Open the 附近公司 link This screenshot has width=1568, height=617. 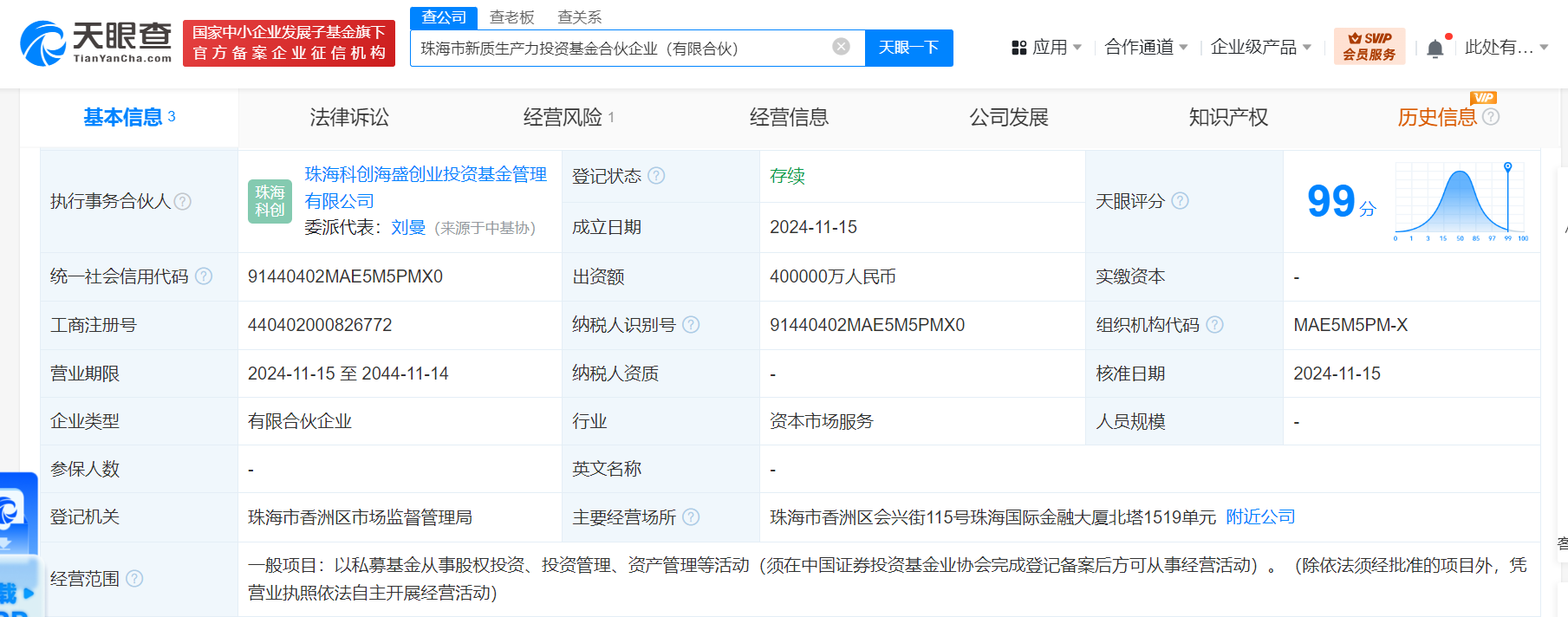click(1260, 517)
